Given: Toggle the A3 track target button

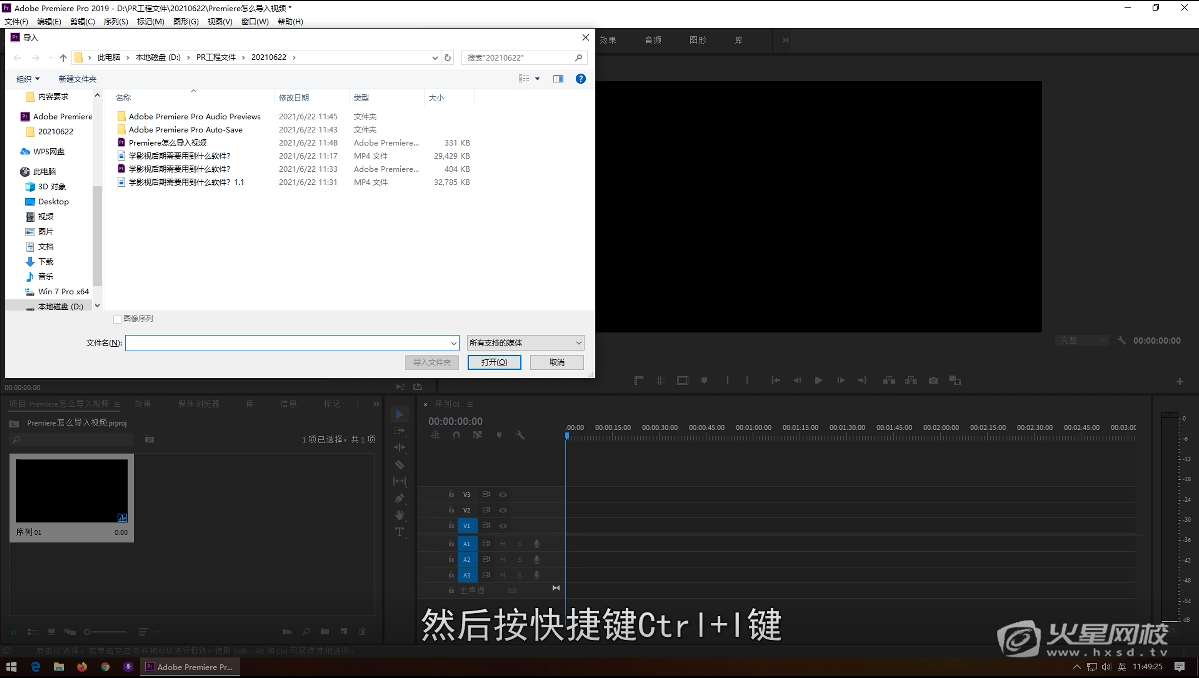Looking at the screenshot, I should point(467,575).
